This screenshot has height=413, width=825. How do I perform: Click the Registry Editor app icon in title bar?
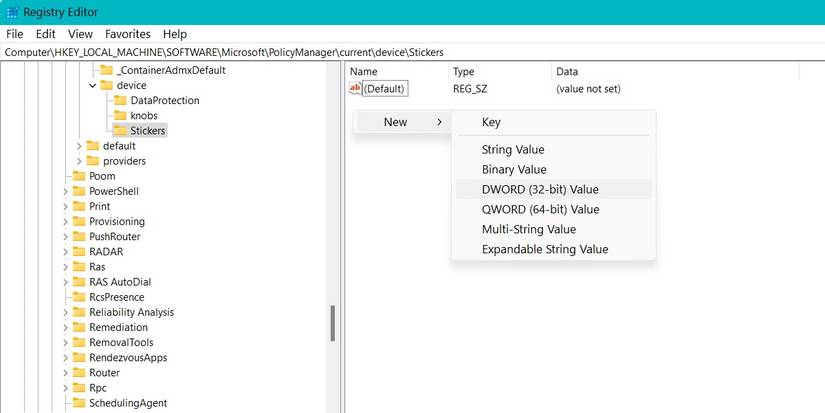click(12, 12)
